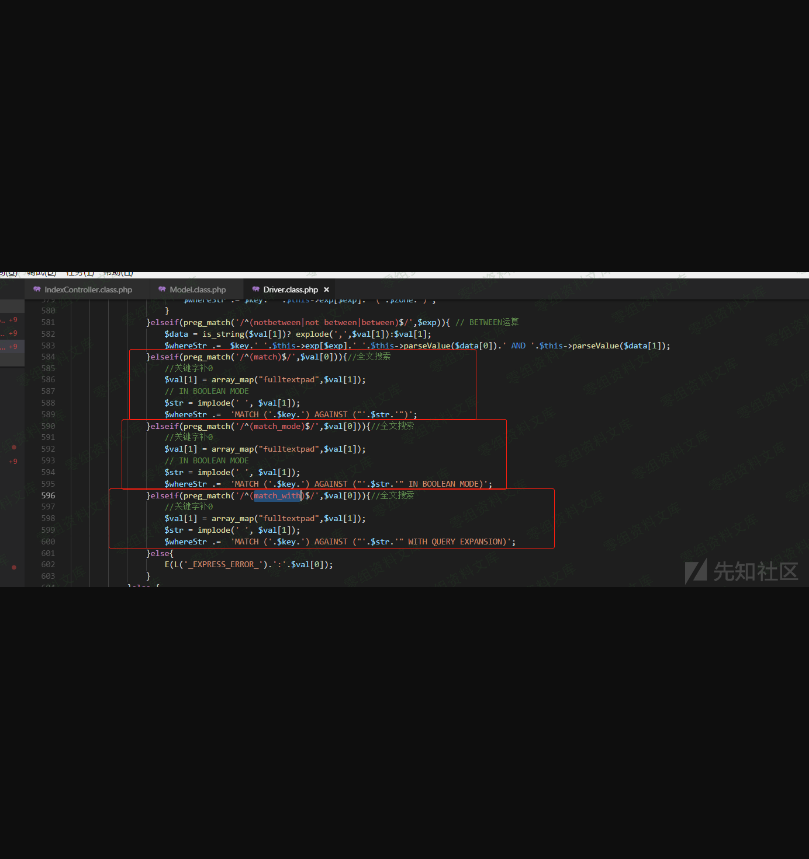The width and height of the screenshot is (809, 859).
Task: Click the red dot marker beside line 602
Action: (x=13, y=566)
